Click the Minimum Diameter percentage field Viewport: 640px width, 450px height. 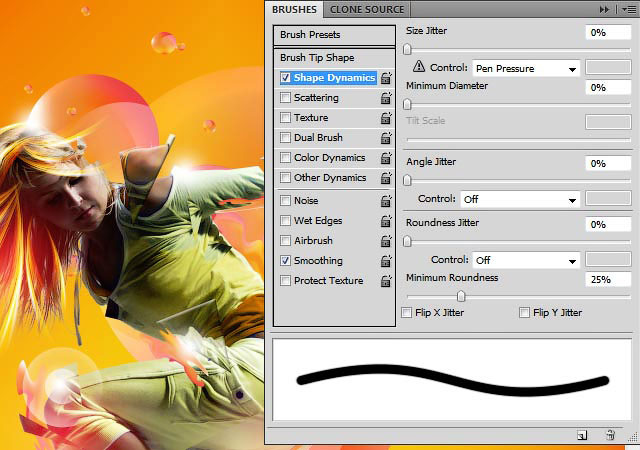(x=608, y=87)
